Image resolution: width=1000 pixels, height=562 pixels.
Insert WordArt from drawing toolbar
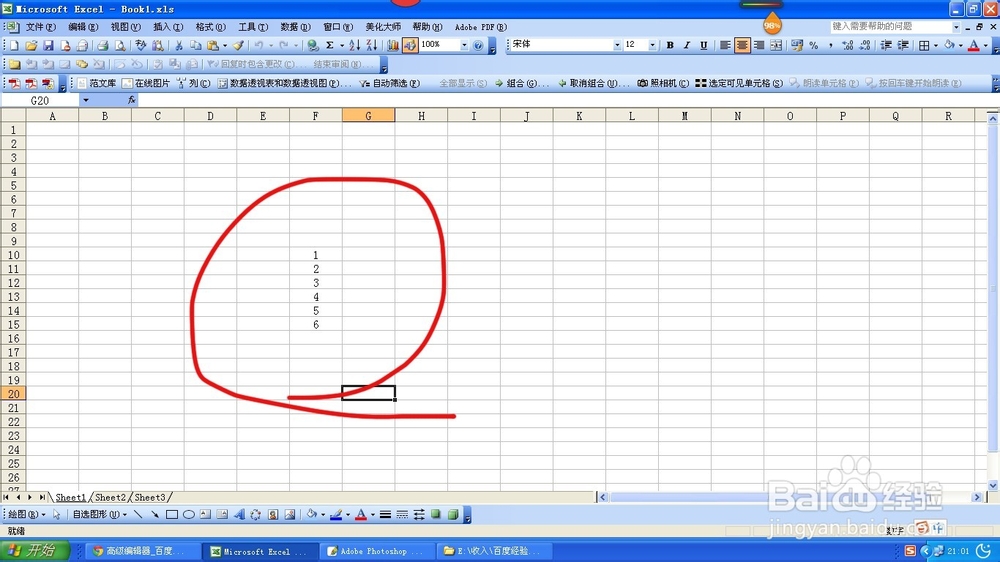tap(239, 515)
